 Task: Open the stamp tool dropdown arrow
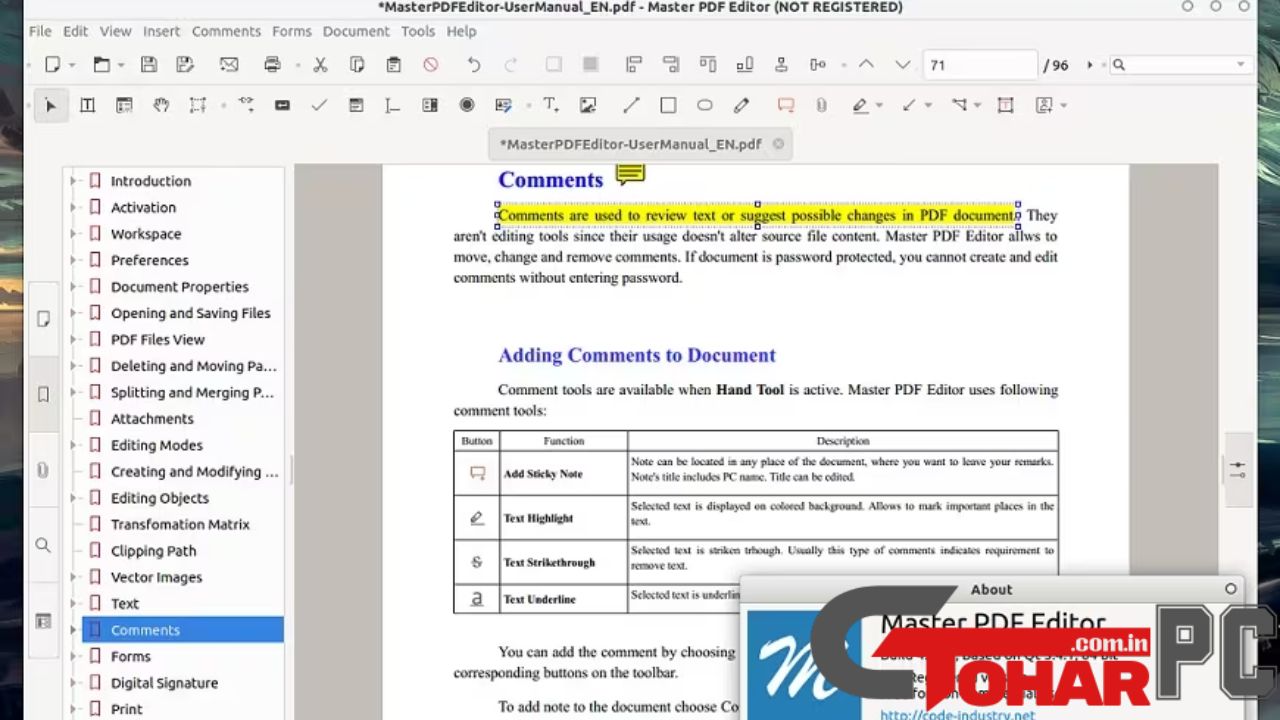[1063, 105]
